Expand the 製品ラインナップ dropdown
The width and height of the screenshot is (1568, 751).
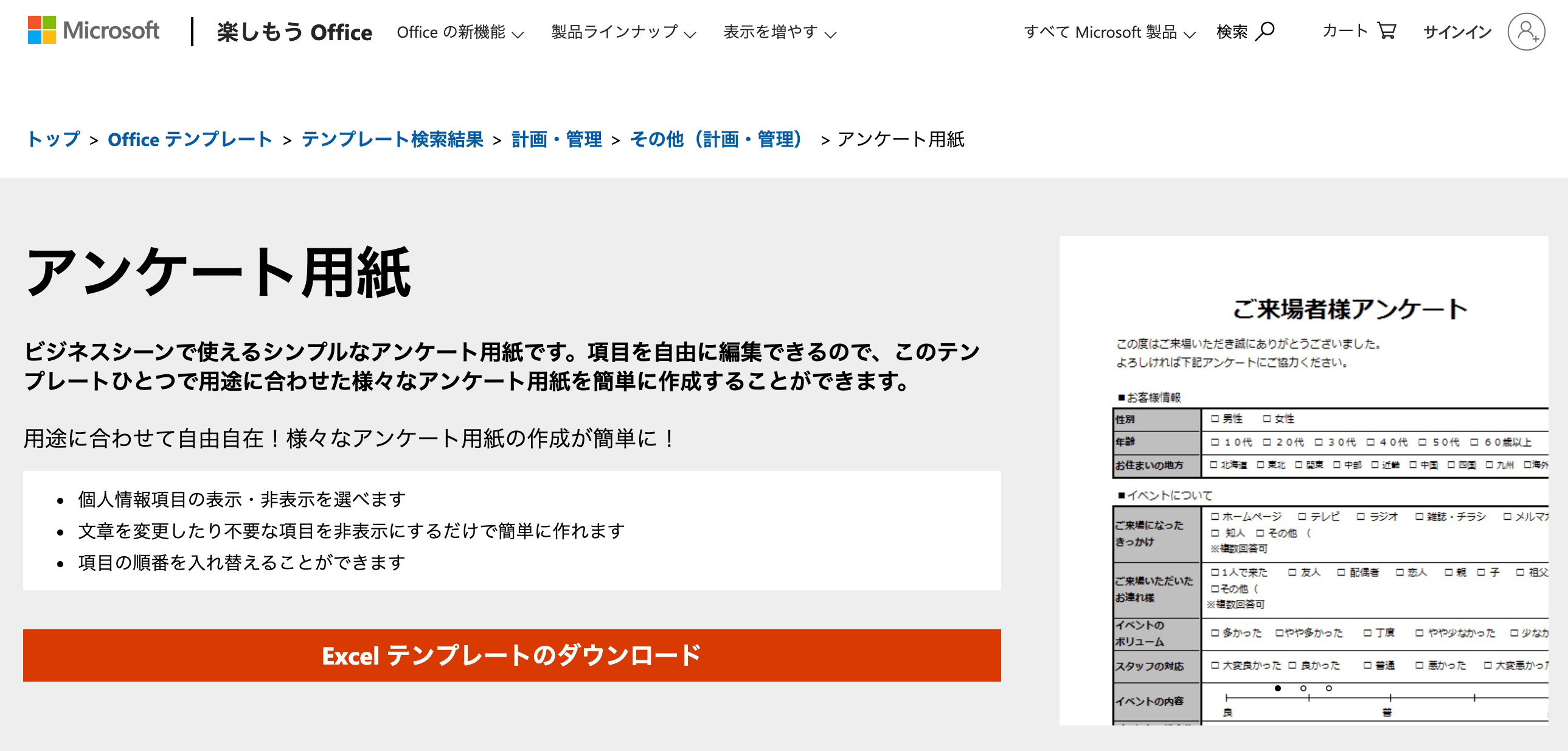pyautogui.click(x=623, y=32)
